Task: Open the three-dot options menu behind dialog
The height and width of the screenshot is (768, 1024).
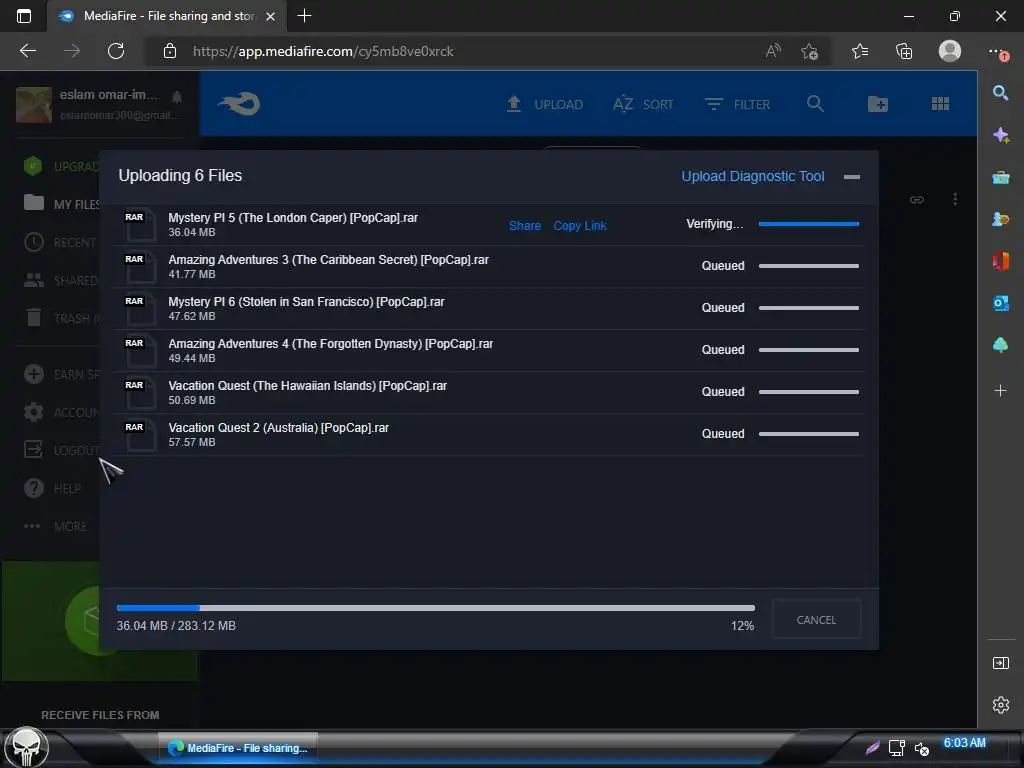Action: (x=955, y=199)
